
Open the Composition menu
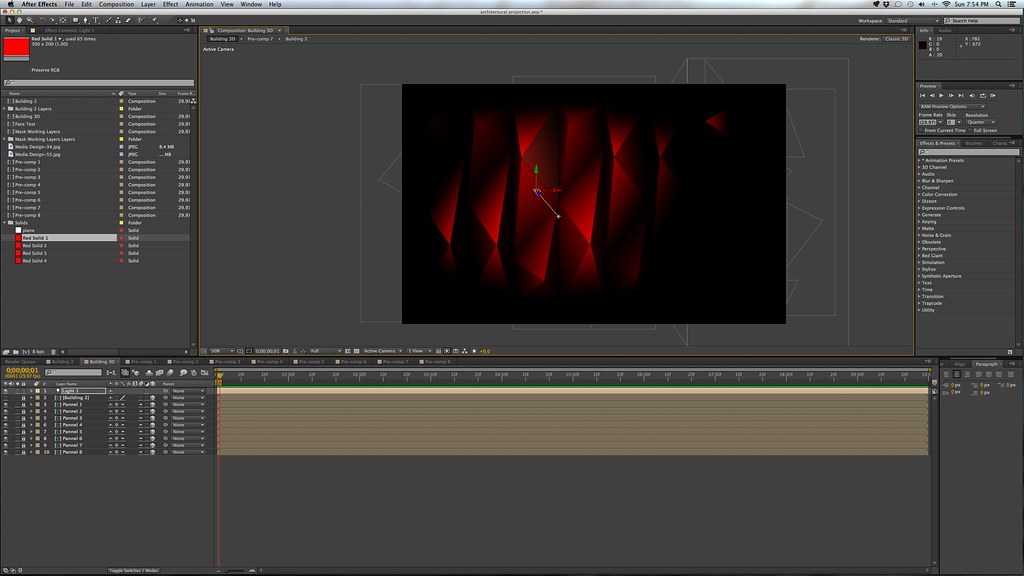pos(116,4)
